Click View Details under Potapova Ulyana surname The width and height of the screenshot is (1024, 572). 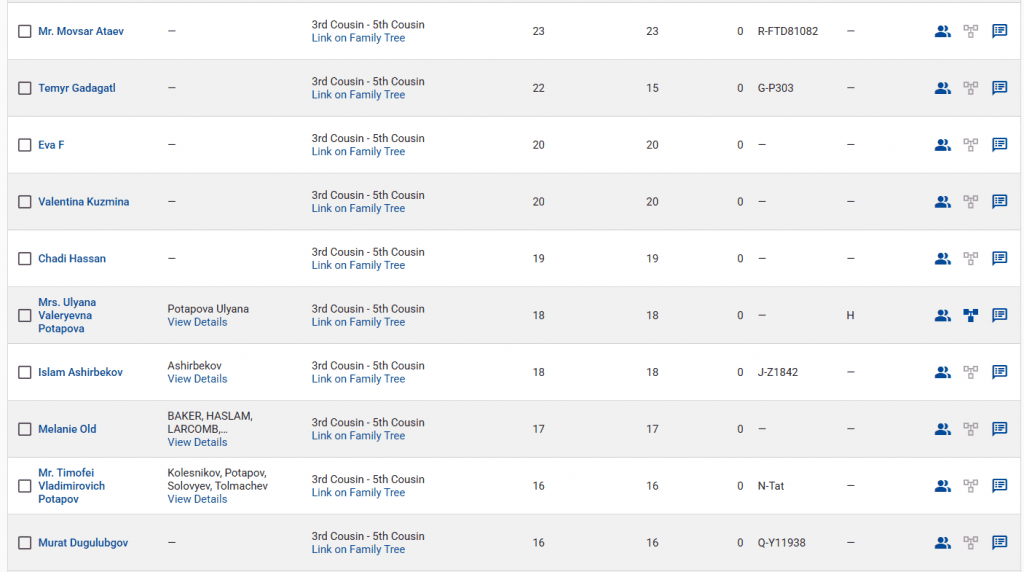[197, 322]
